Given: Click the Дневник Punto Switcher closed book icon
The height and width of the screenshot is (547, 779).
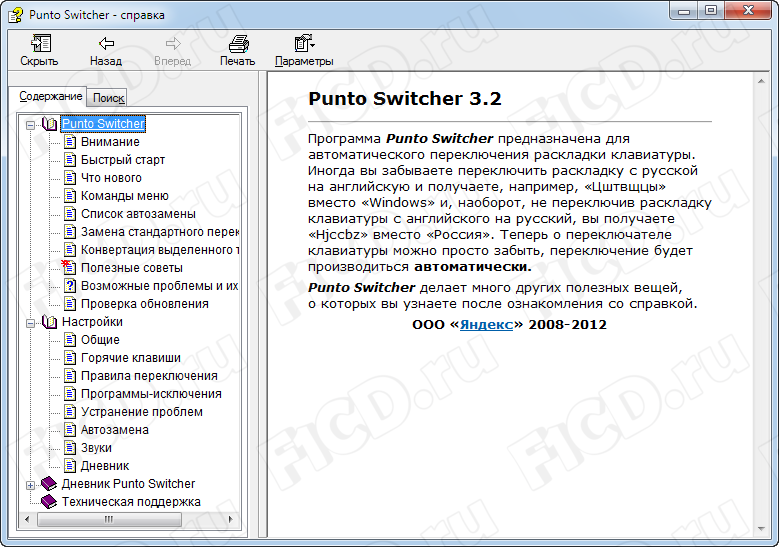Looking at the screenshot, I should click(x=49, y=483).
